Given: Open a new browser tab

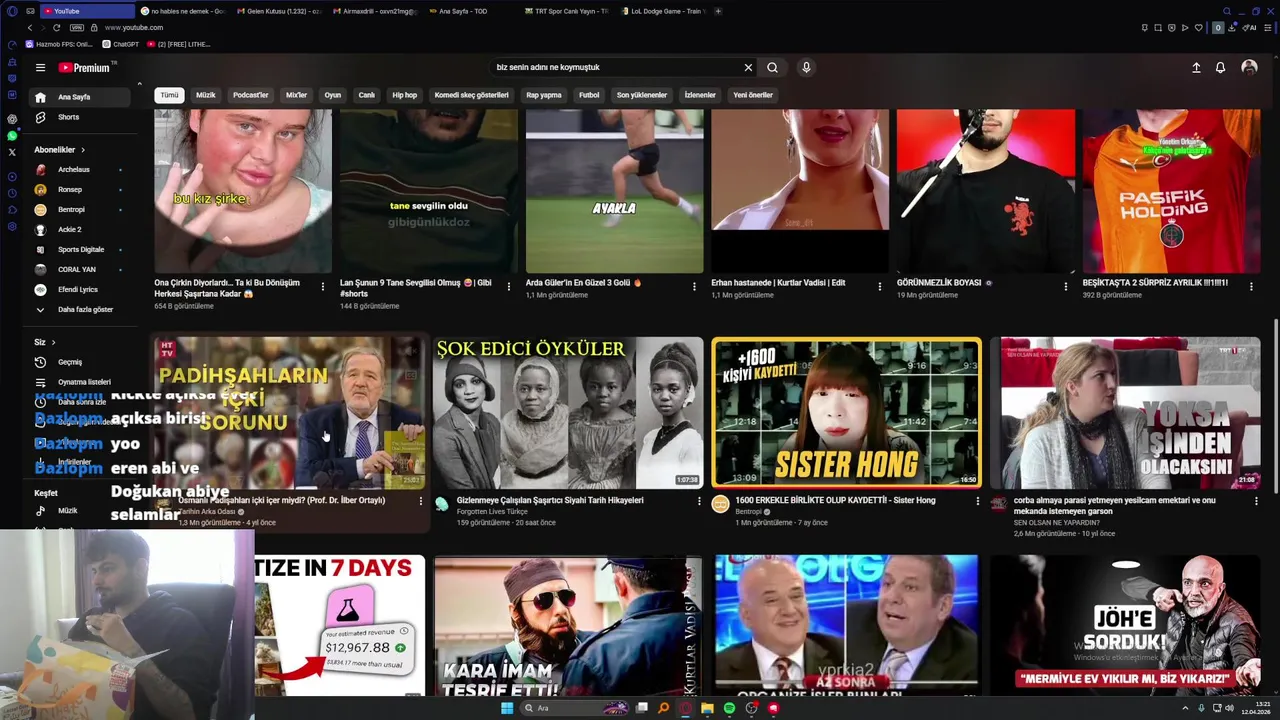Looking at the screenshot, I should (718, 11).
